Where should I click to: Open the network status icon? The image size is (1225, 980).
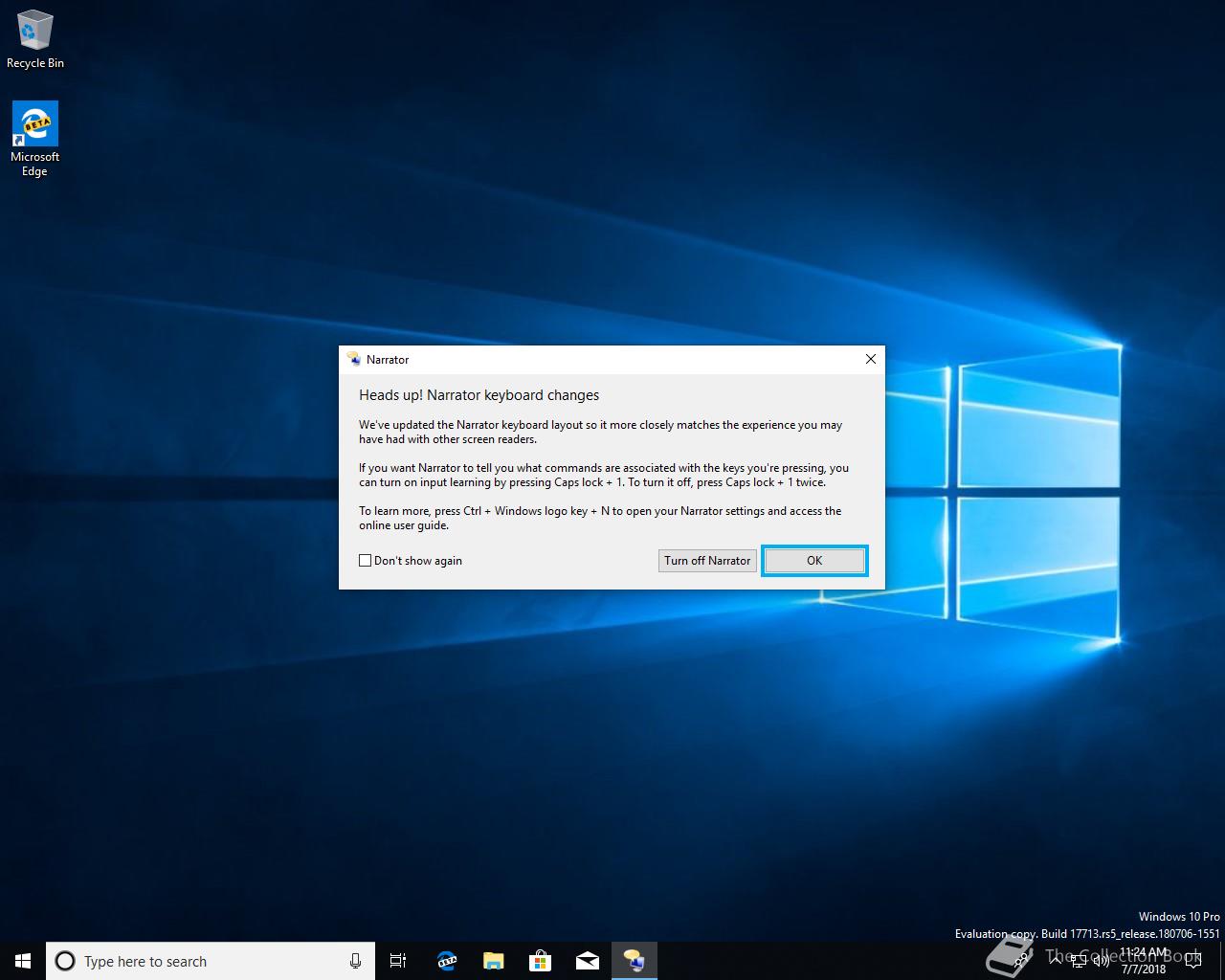1079,961
